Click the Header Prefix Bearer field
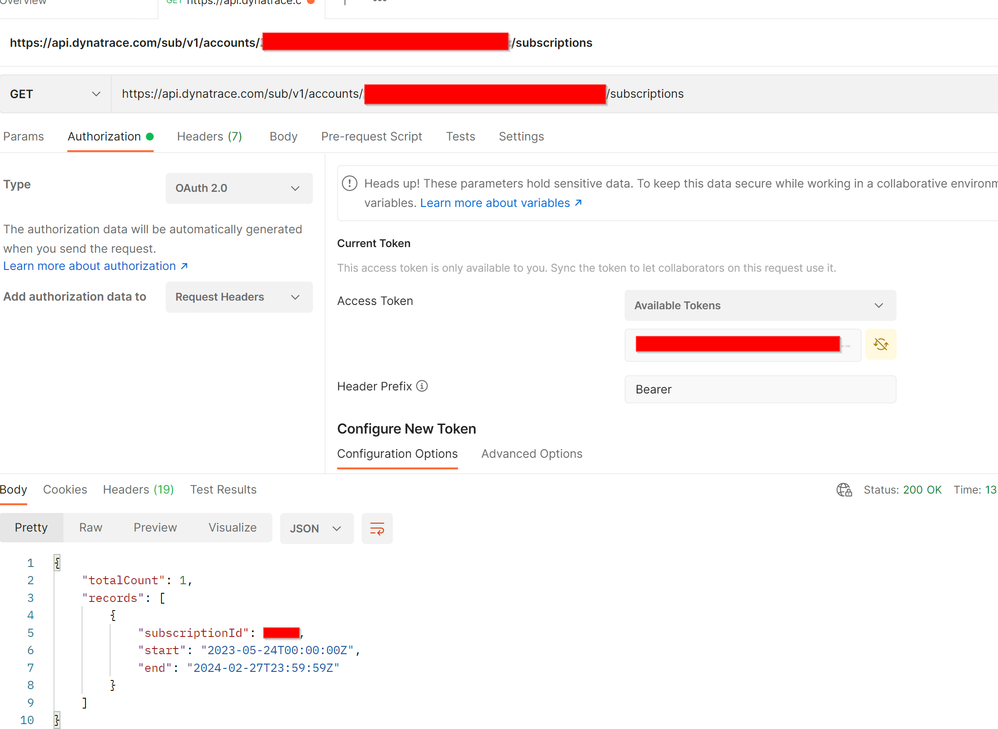Viewport: 998px width, 729px height. [x=759, y=389]
